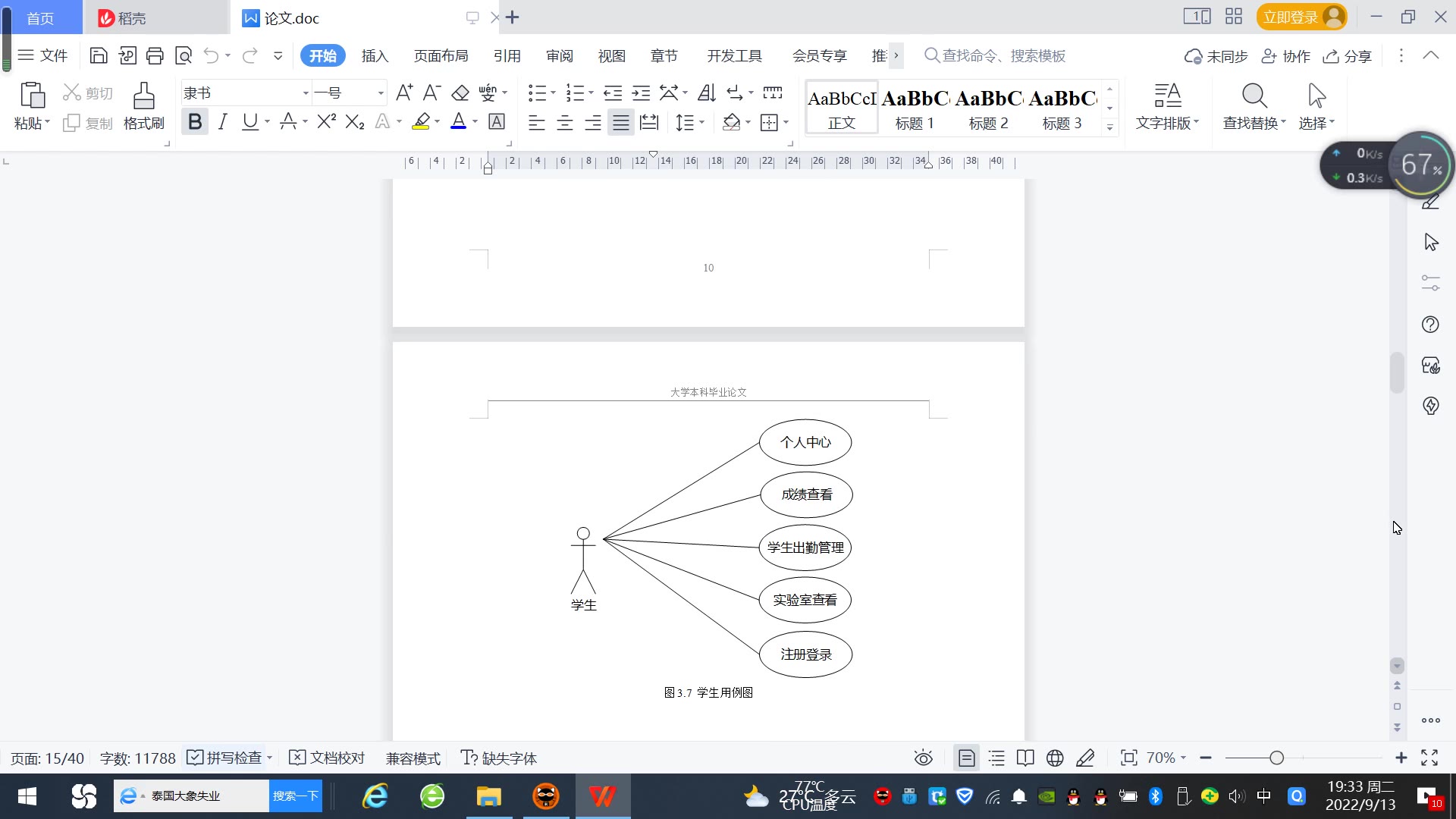Open Find and Replace magnifier

coord(1254,96)
